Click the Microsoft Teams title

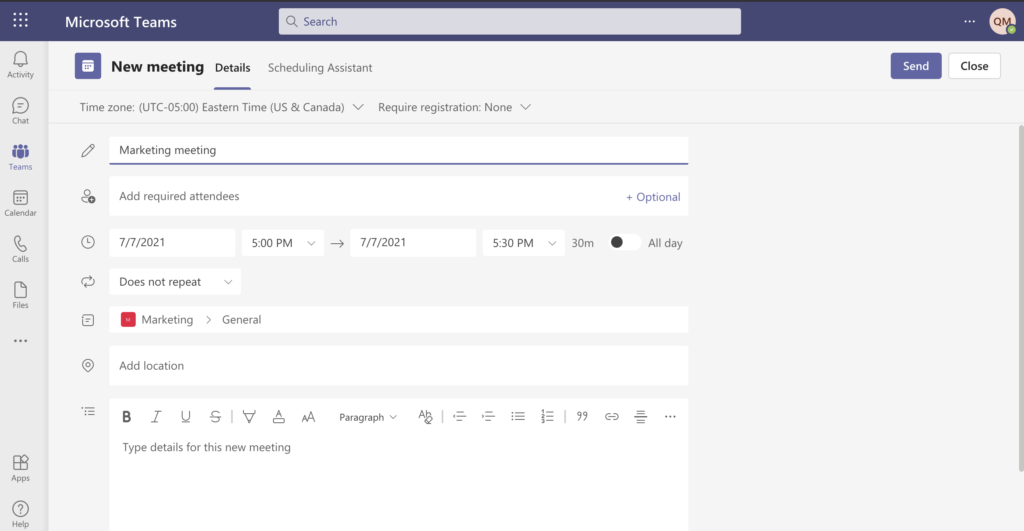[x=121, y=22]
